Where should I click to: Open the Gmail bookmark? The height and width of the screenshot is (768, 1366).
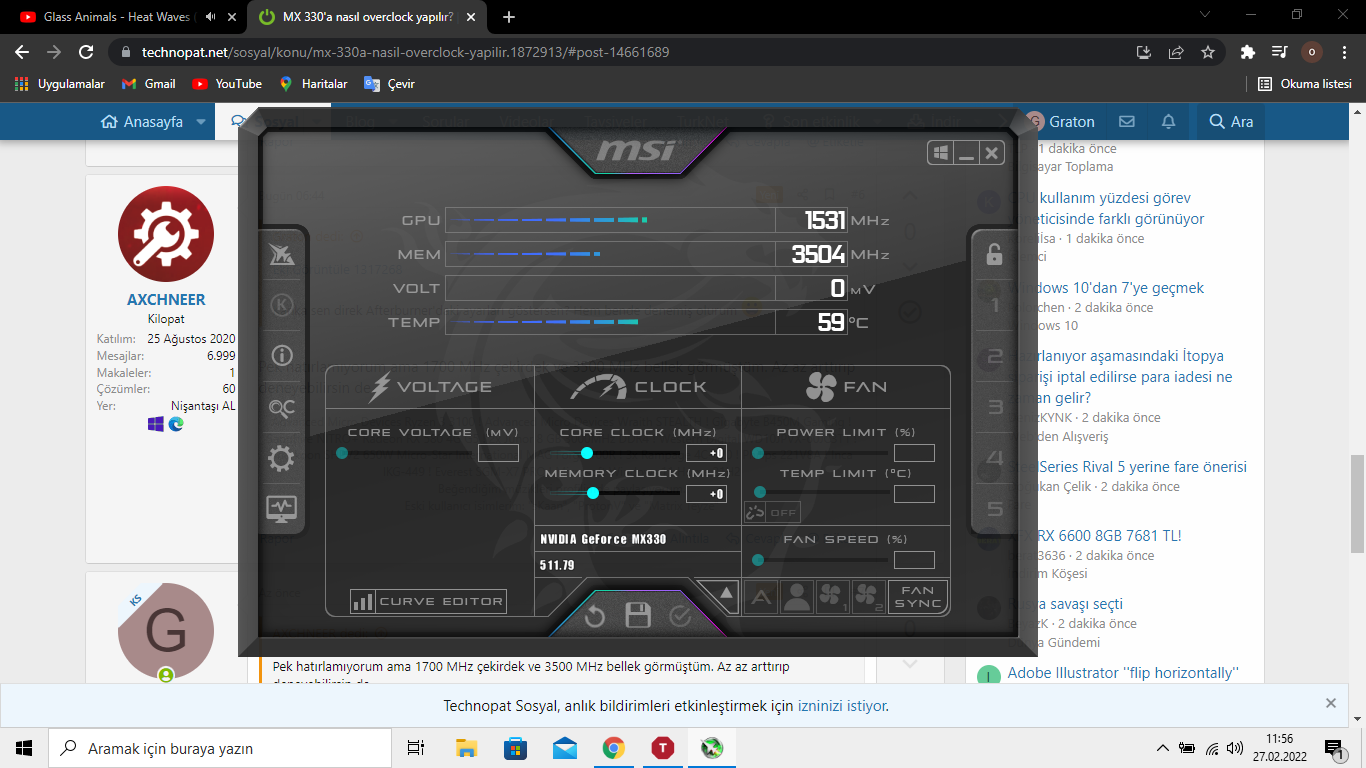[148, 84]
